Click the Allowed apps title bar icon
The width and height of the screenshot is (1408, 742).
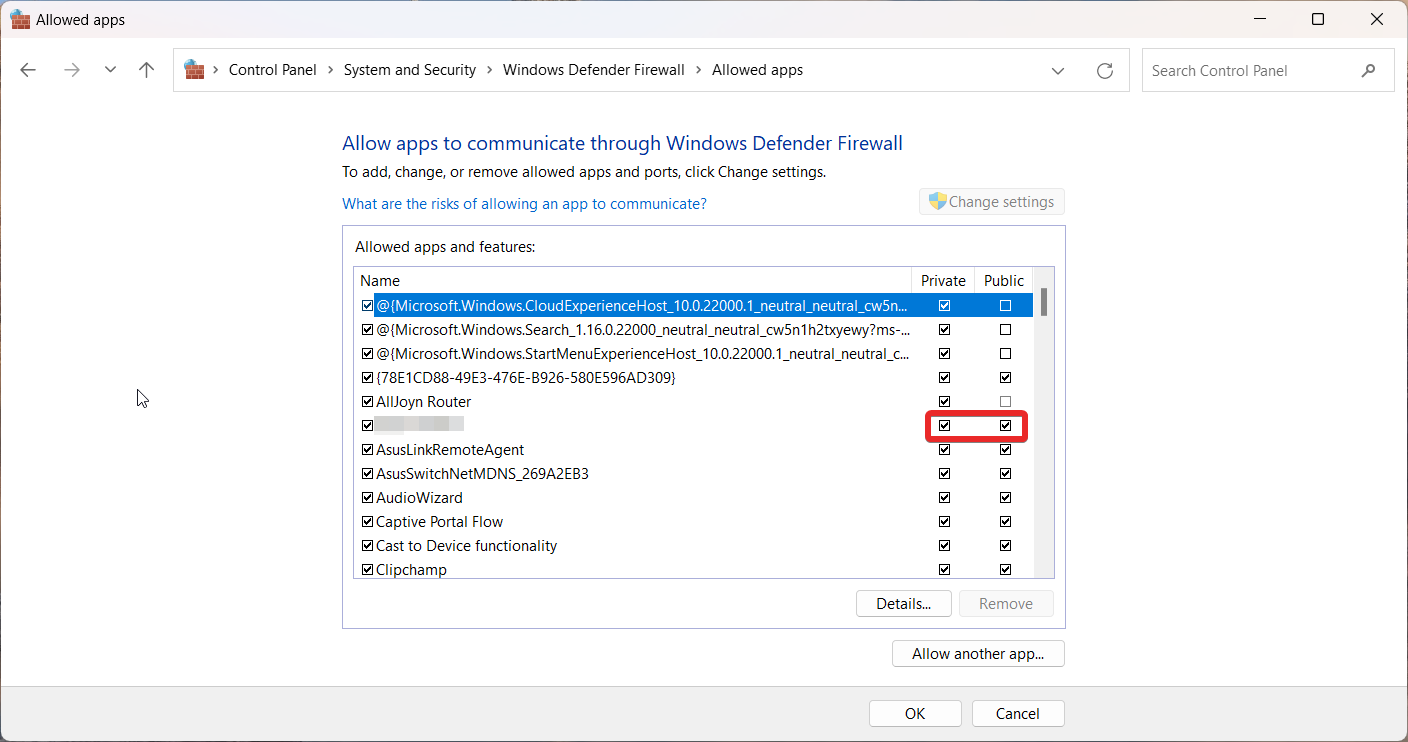pos(20,19)
